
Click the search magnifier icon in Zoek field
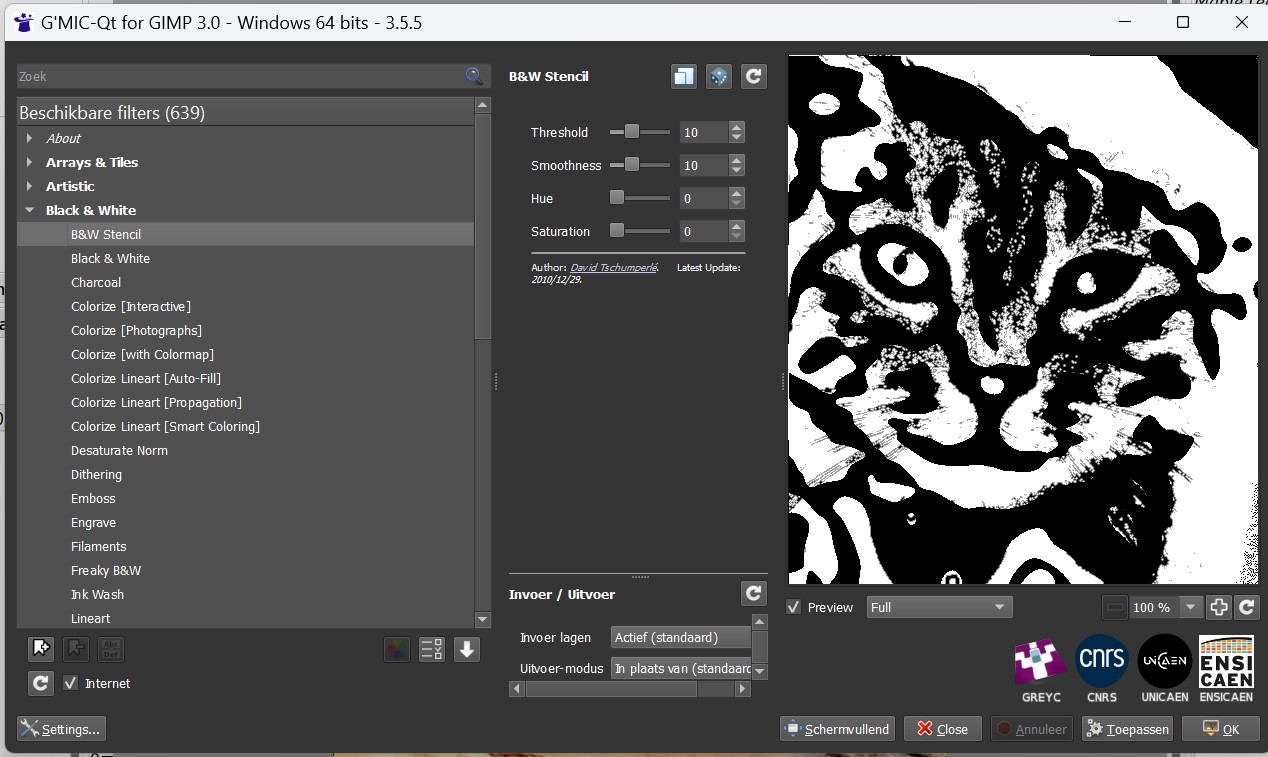point(474,76)
